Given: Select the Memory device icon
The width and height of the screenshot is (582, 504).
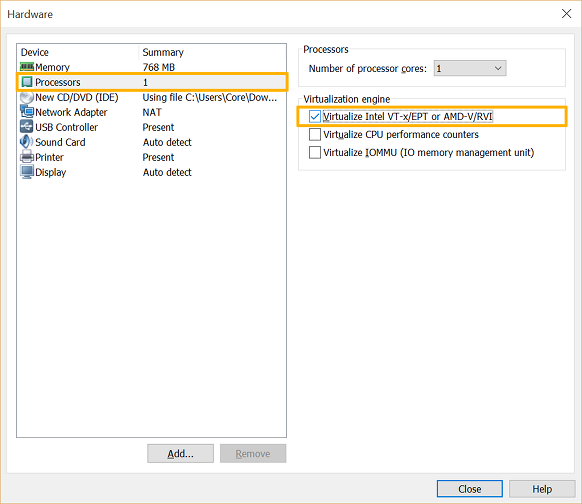Looking at the screenshot, I should (27, 67).
